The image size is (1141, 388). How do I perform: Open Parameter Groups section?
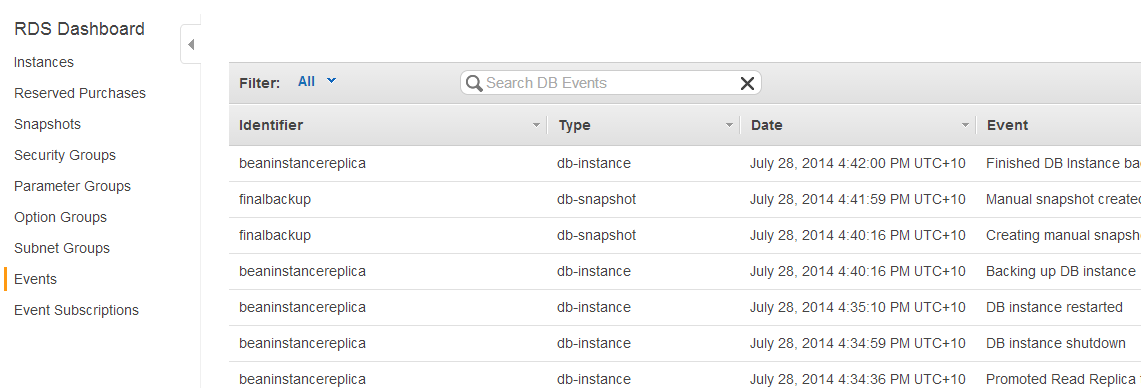(72, 186)
